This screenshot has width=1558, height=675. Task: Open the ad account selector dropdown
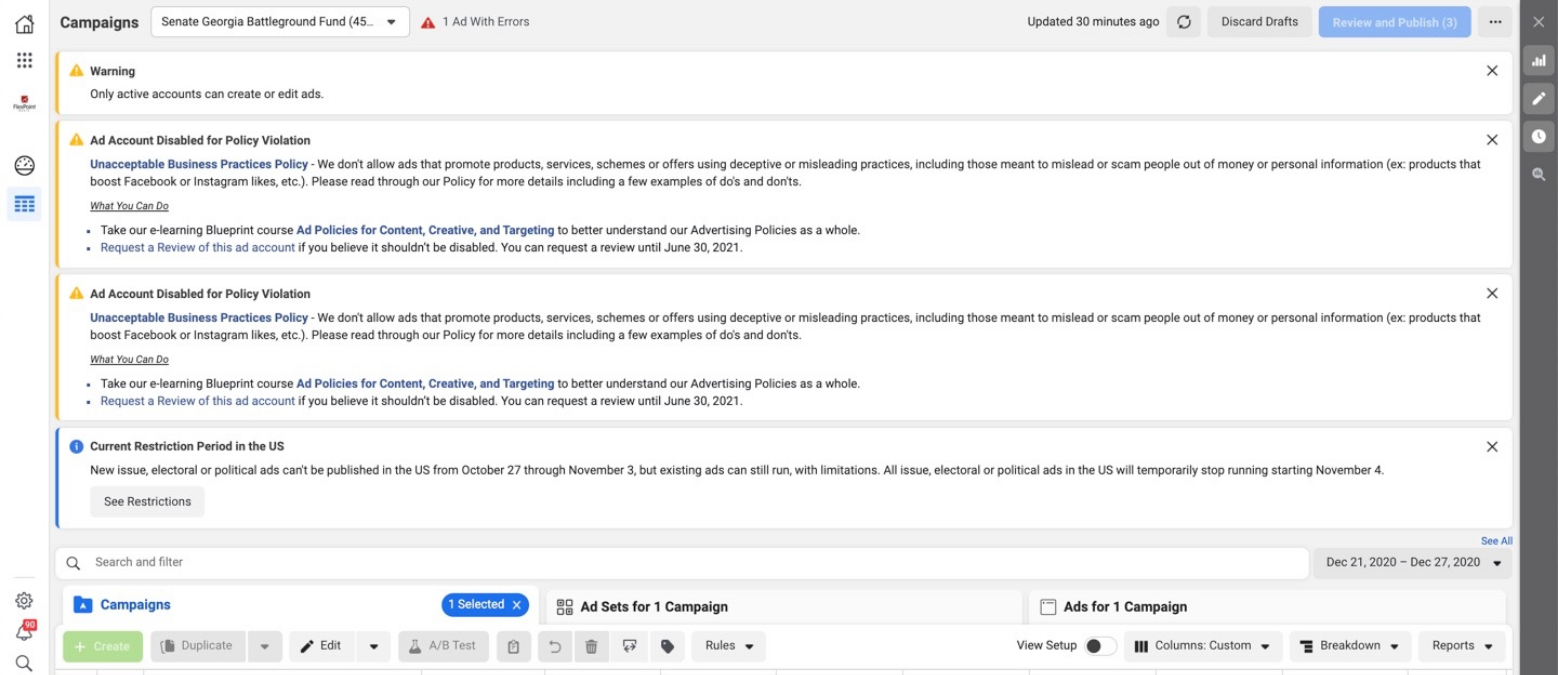point(280,22)
